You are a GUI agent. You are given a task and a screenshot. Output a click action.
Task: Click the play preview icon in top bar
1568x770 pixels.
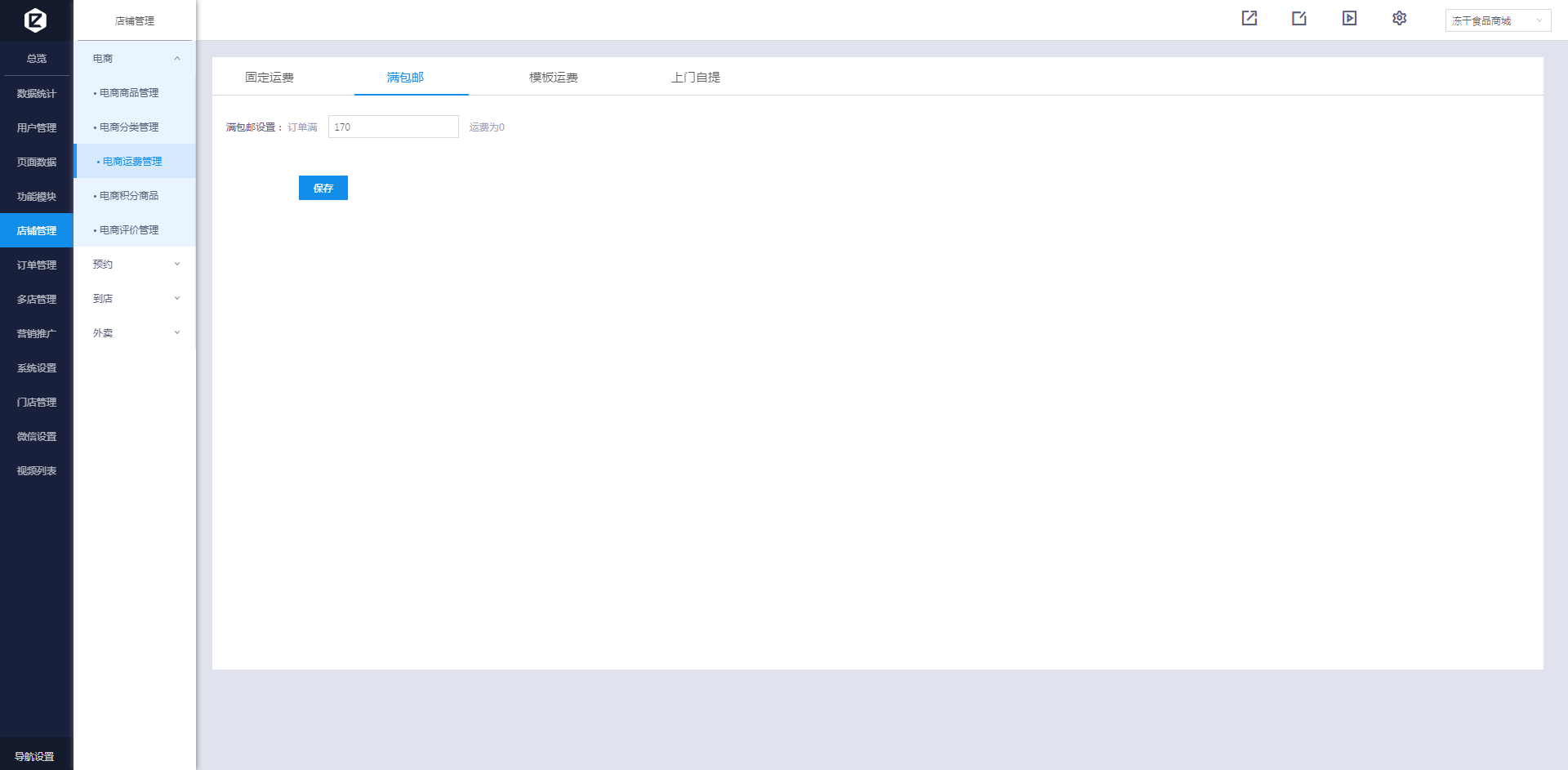1349,18
